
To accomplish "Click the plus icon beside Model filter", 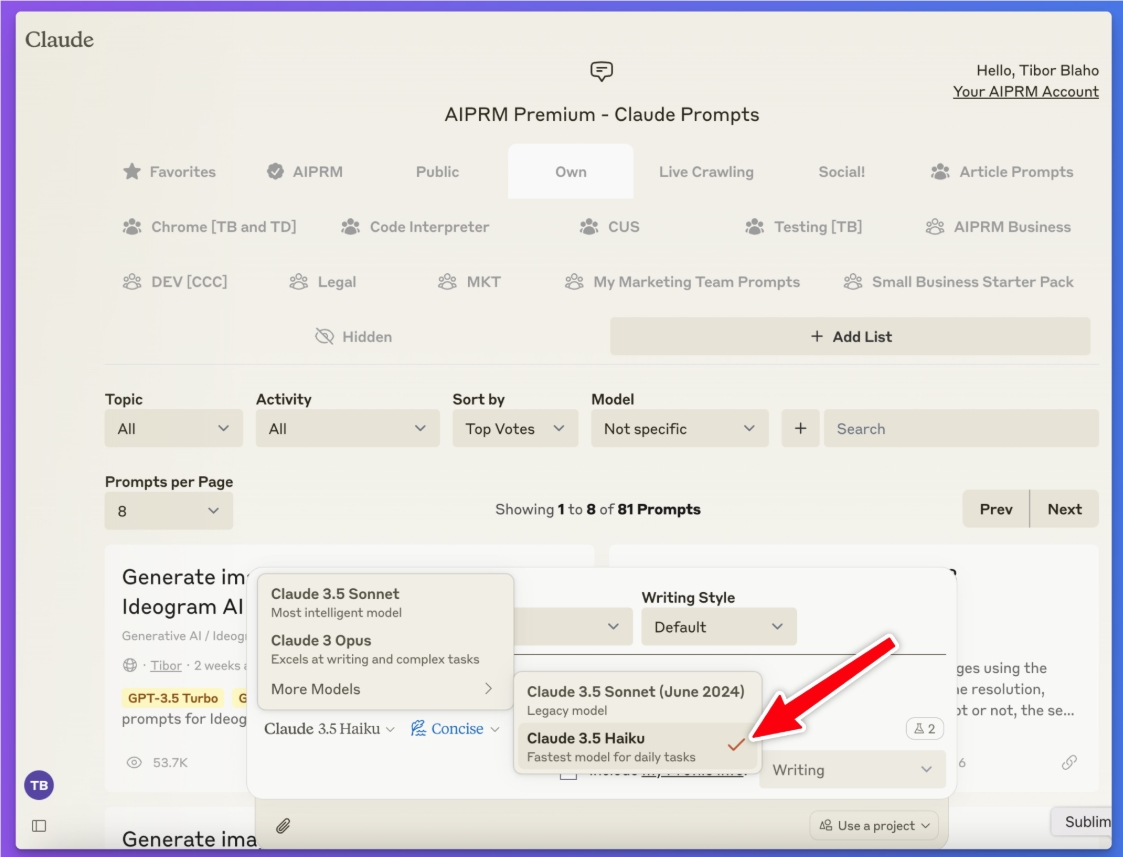I will click(x=800, y=429).
